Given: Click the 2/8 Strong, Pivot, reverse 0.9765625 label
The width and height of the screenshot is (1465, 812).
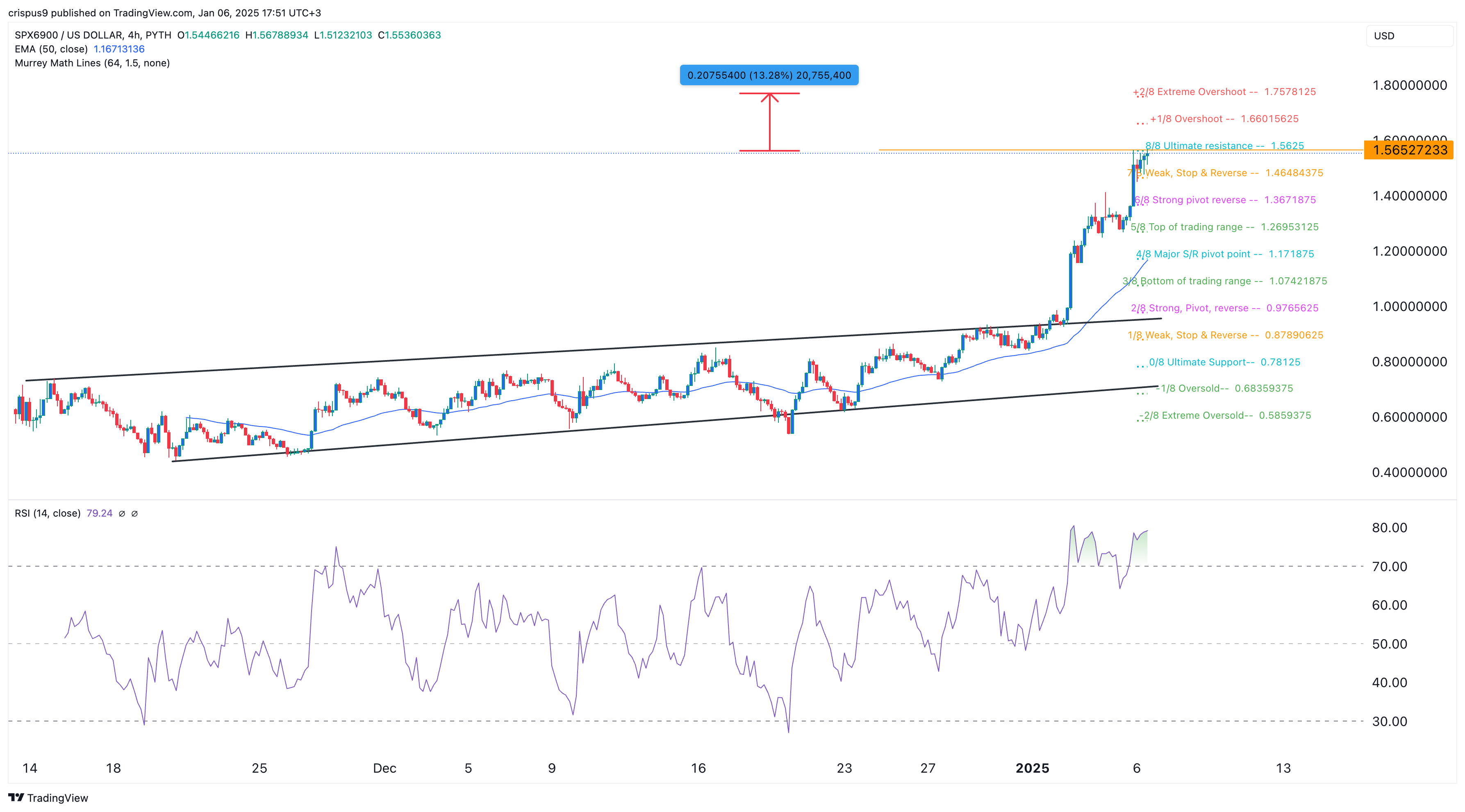Looking at the screenshot, I should tap(1224, 308).
